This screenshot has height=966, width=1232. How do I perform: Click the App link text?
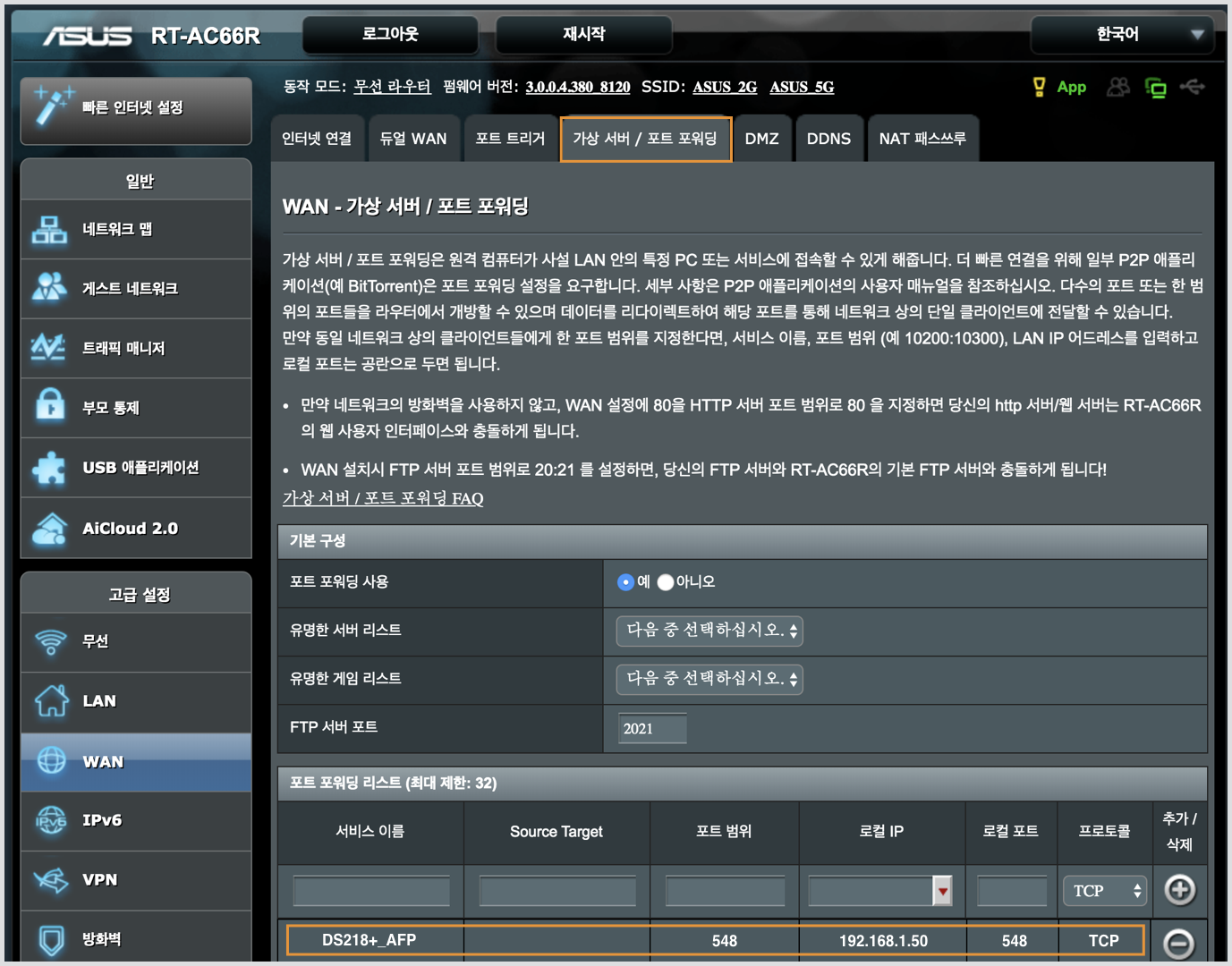[x=1072, y=87]
